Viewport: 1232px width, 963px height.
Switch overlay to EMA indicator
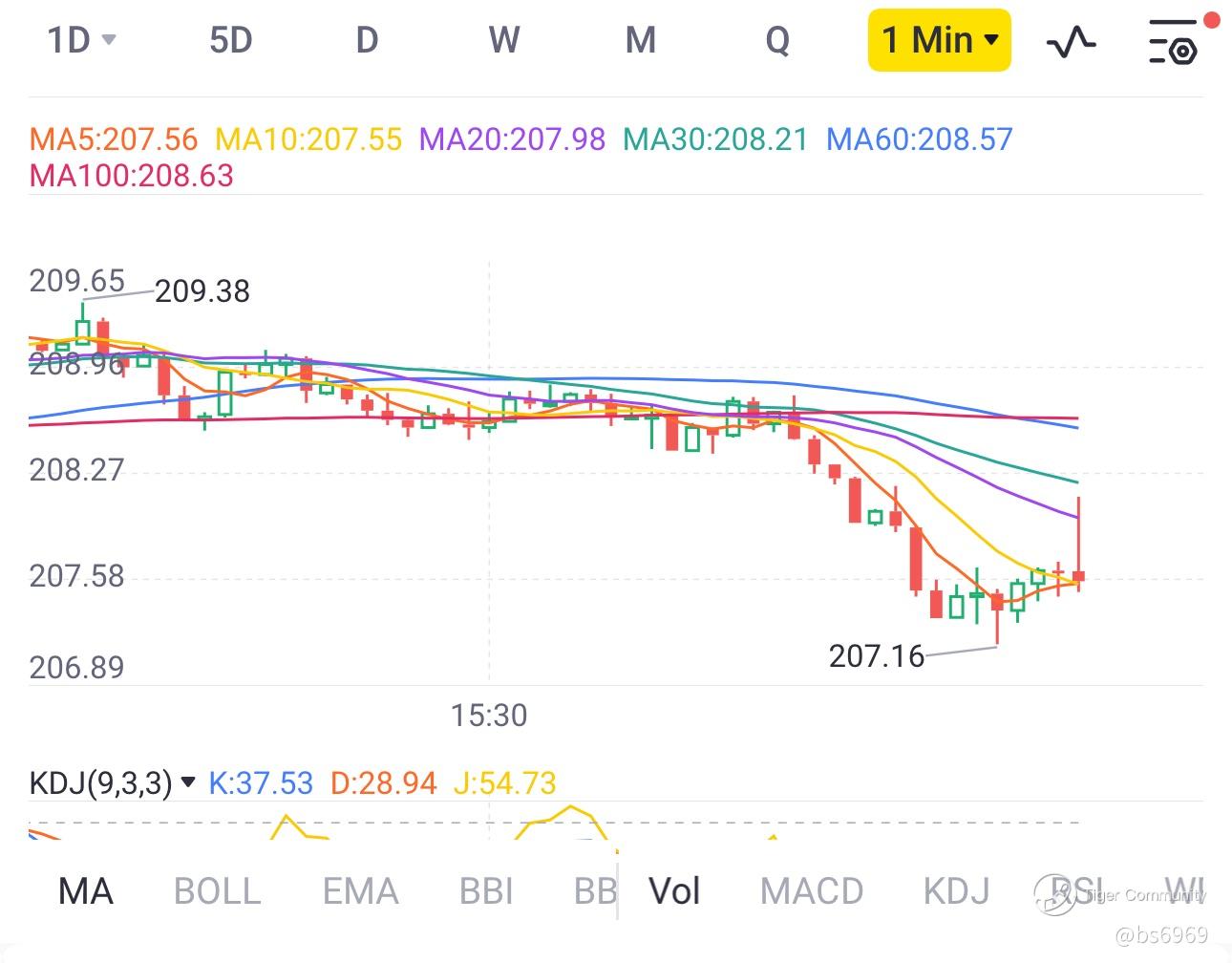coord(360,891)
